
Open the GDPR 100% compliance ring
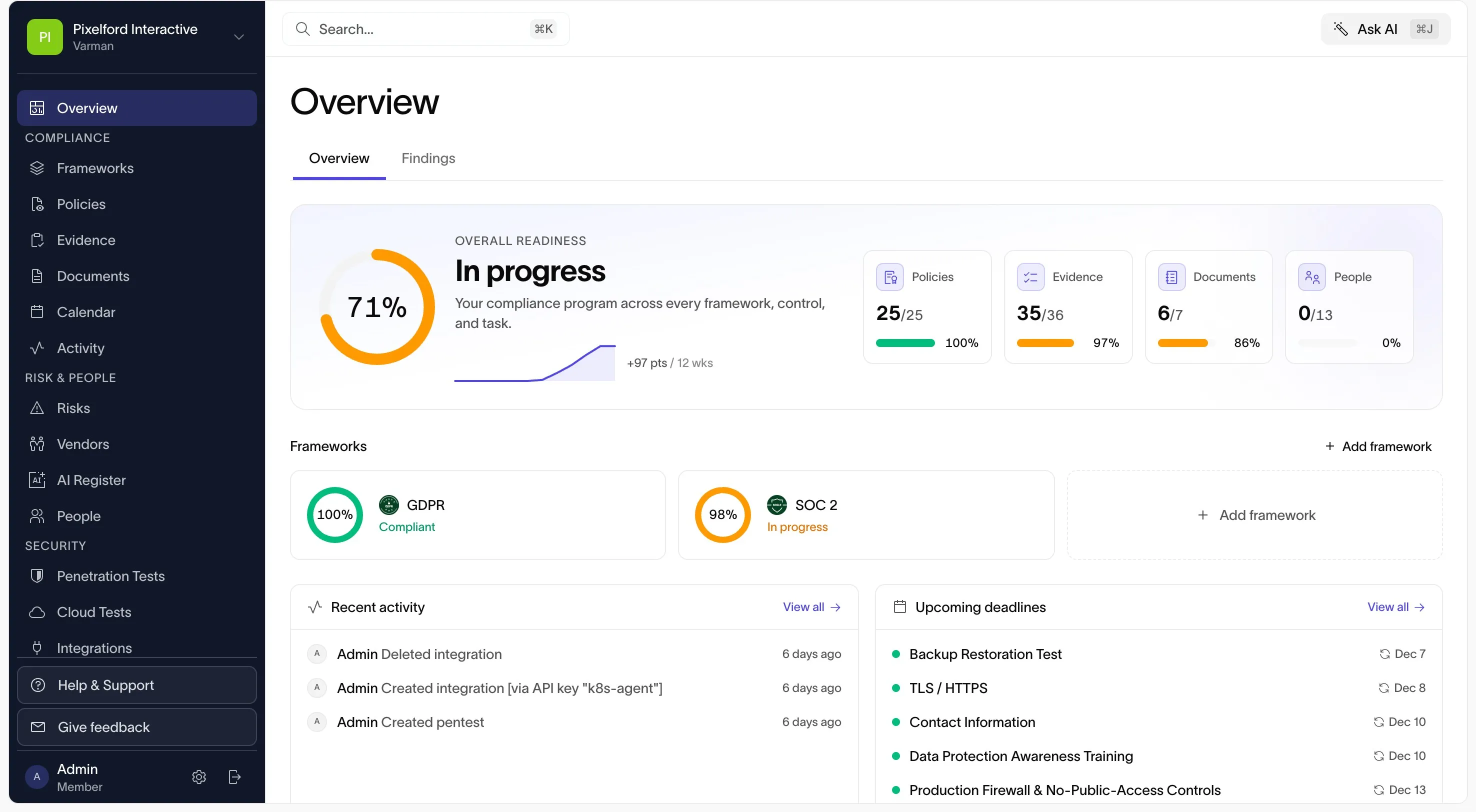coord(334,514)
